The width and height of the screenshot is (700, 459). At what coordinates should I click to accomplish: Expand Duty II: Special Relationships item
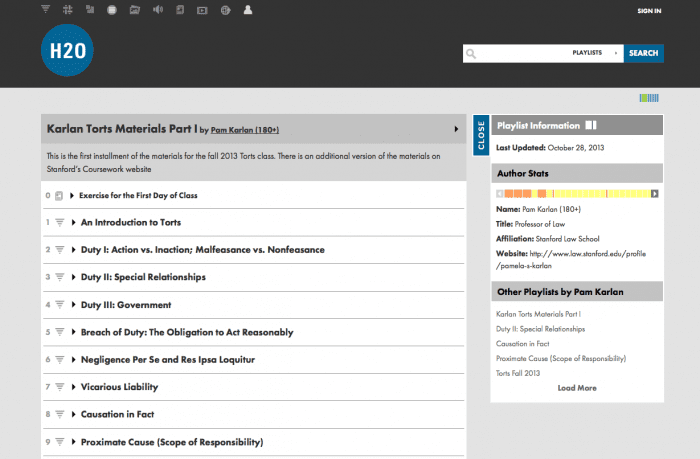pyautogui.click(x=73, y=277)
